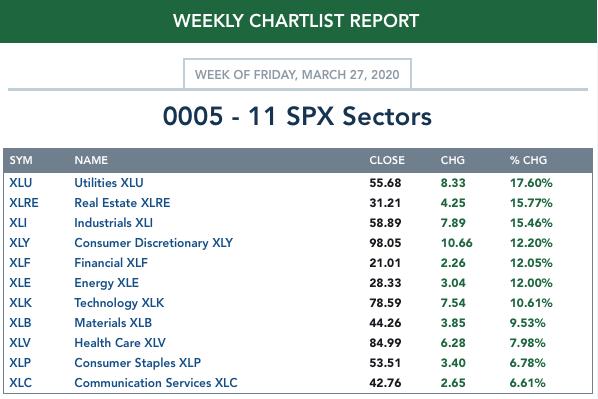The height and width of the screenshot is (399, 598).
Task: Select the XLRE symbol link
Action: [24, 203]
